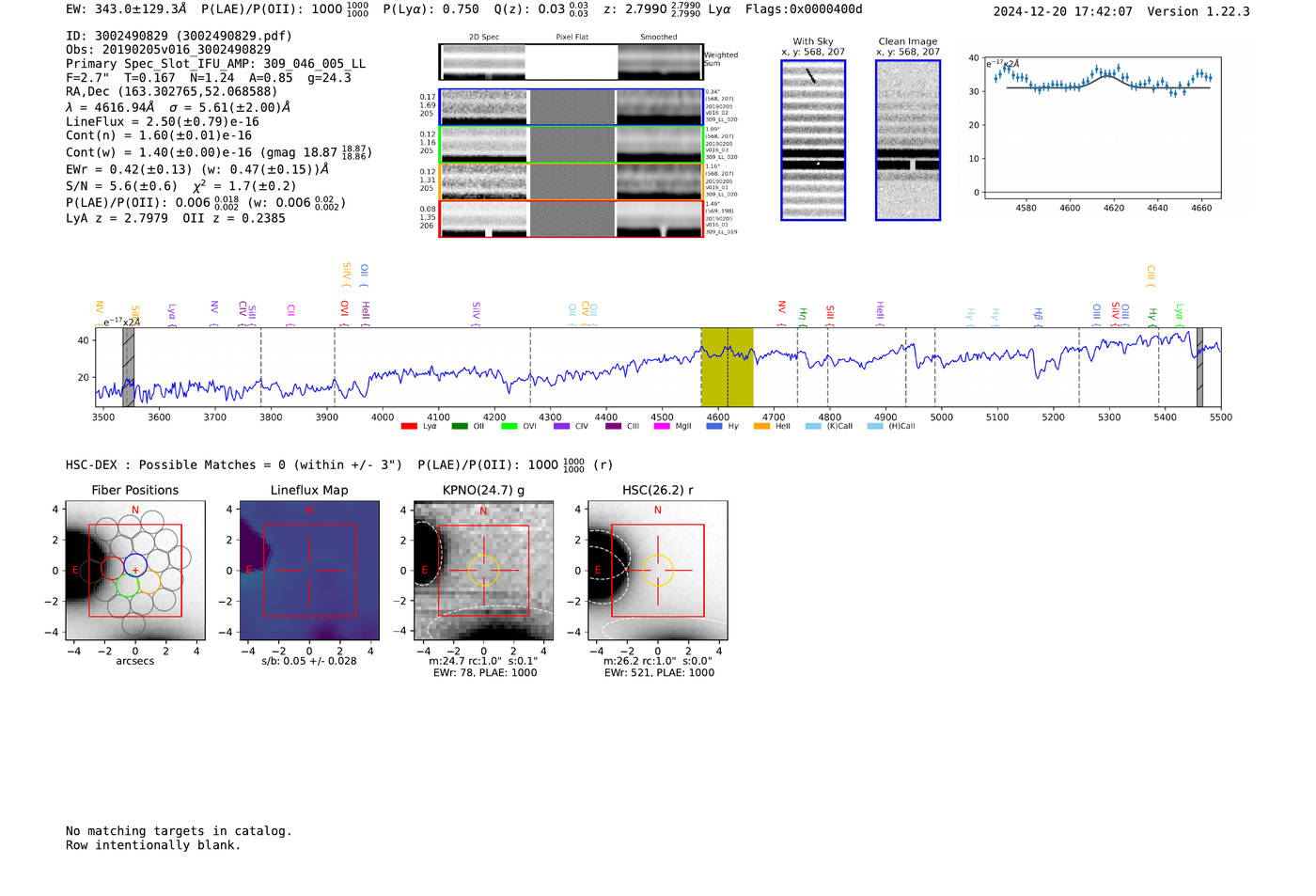The height and width of the screenshot is (896, 1316).
Task: Click the ID: 3002490829 text line
Action: pos(179,36)
